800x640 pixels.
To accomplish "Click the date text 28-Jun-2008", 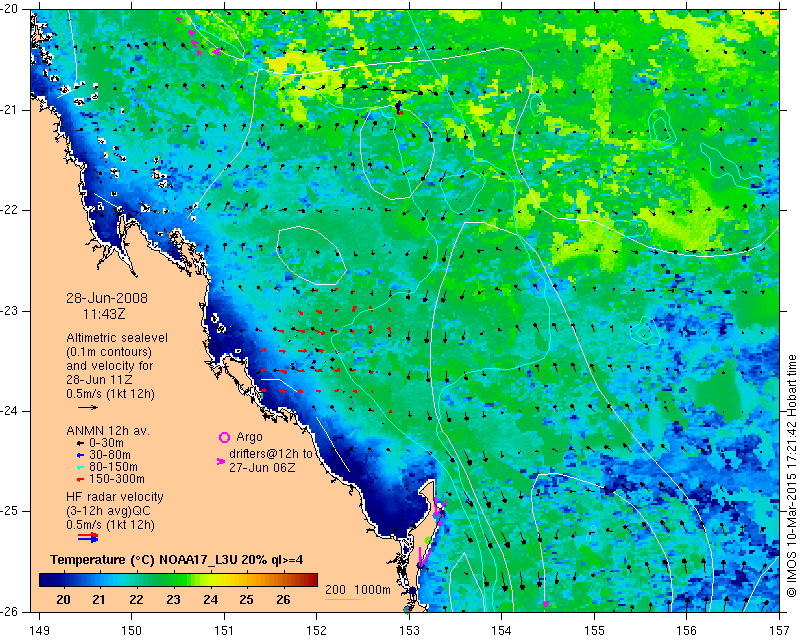I will click(x=107, y=298).
